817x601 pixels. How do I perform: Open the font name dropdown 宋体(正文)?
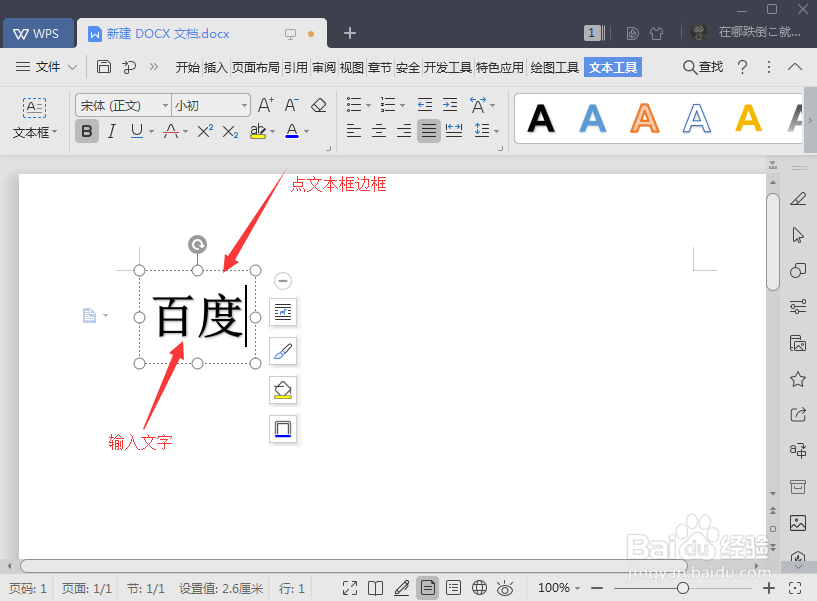click(x=122, y=104)
